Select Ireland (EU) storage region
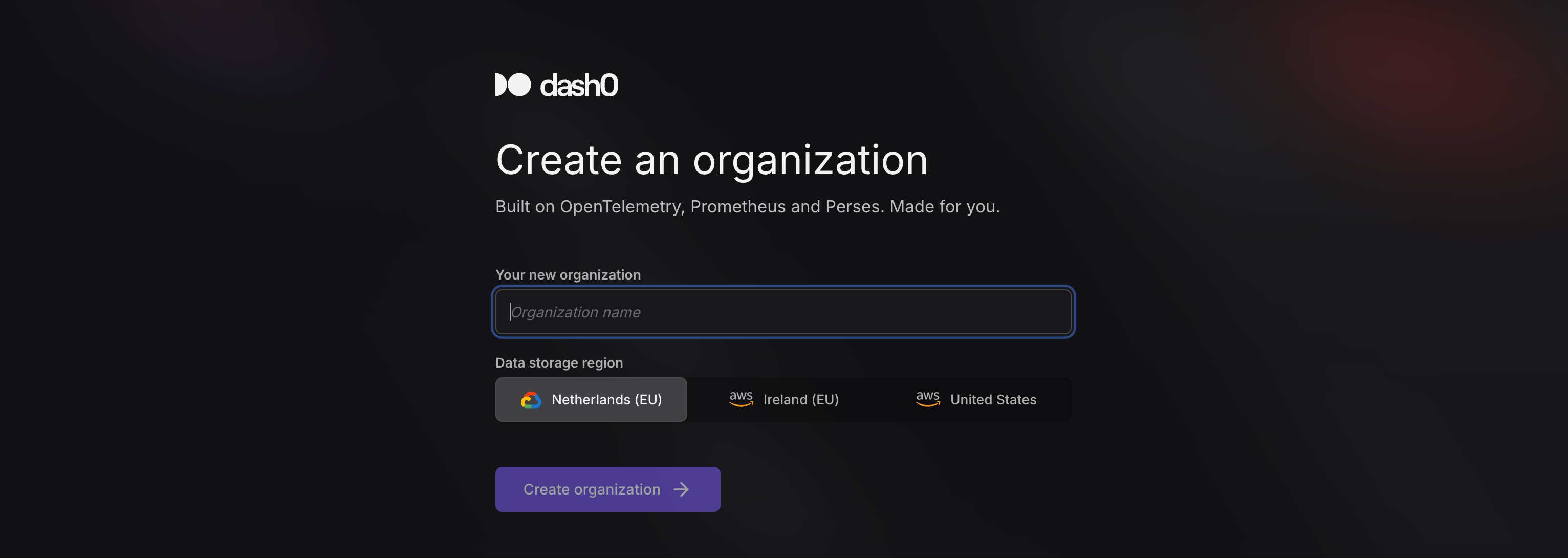 click(x=783, y=400)
